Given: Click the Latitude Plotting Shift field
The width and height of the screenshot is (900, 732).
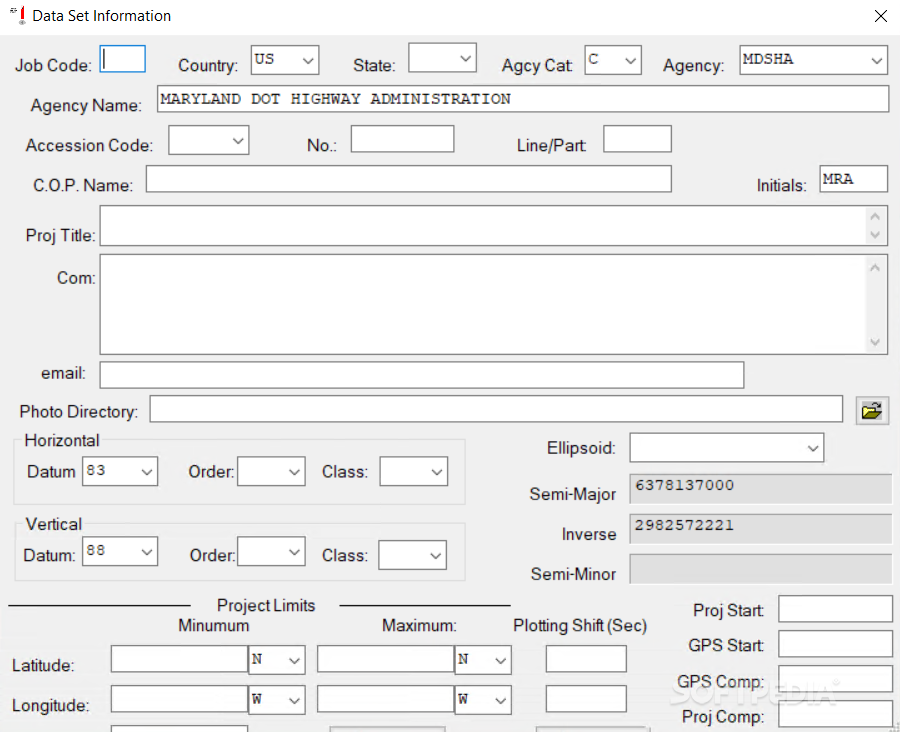Looking at the screenshot, I should 586,659.
